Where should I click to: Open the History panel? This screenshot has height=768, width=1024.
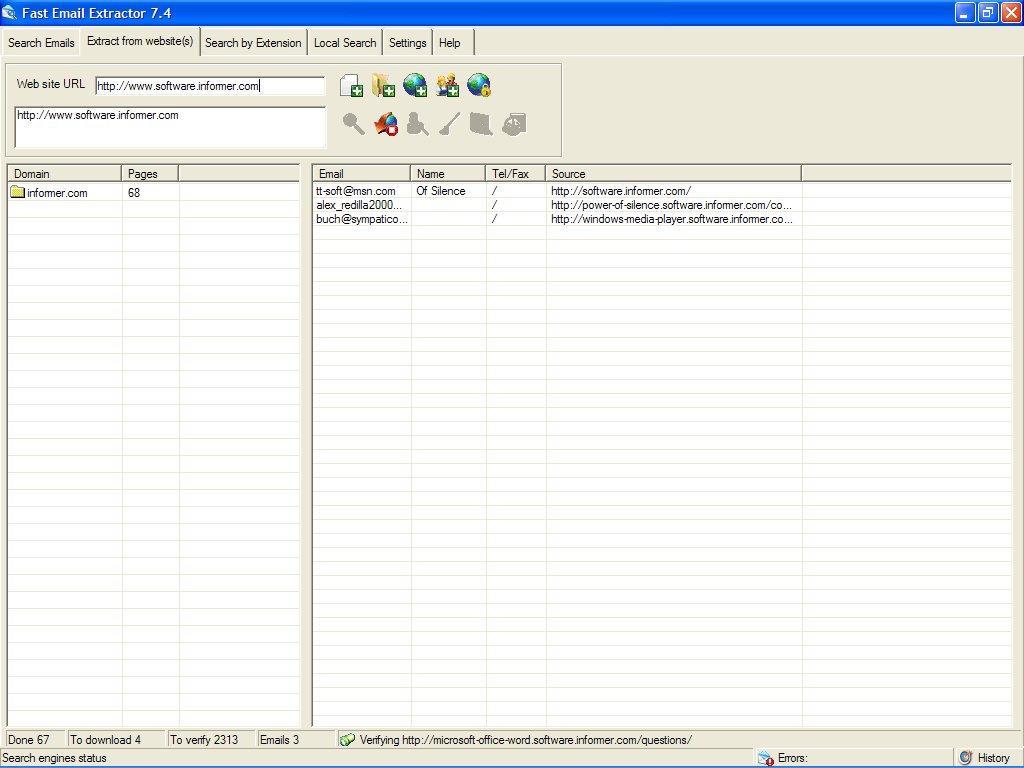tap(985, 758)
